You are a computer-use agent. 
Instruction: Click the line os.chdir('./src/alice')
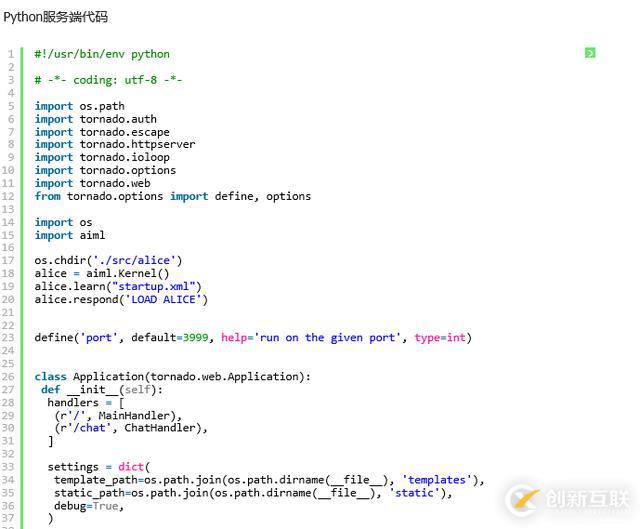[109, 260]
